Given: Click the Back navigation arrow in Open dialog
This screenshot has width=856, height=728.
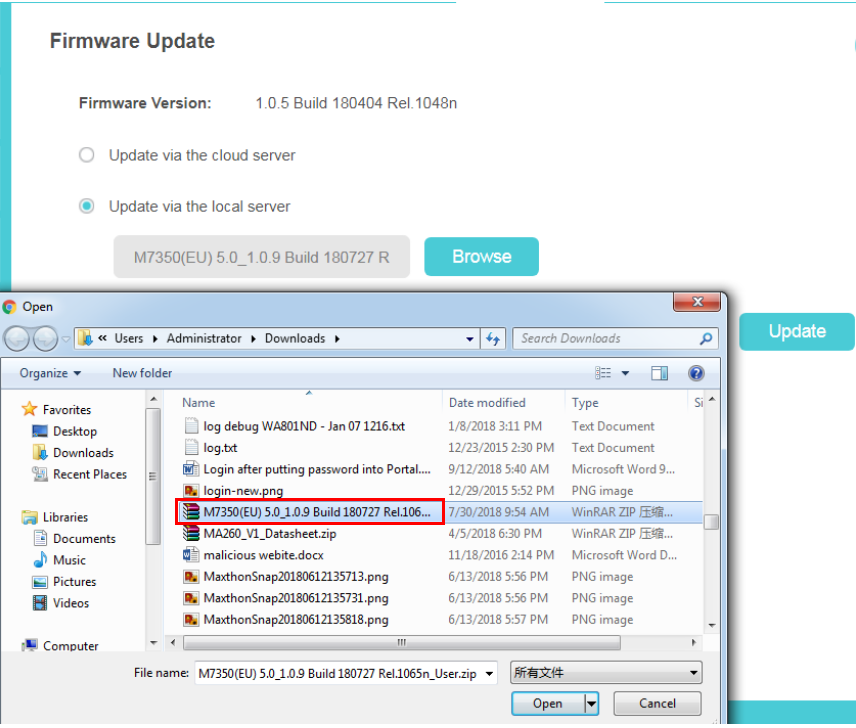Looking at the screenshot, I should 17,339.
